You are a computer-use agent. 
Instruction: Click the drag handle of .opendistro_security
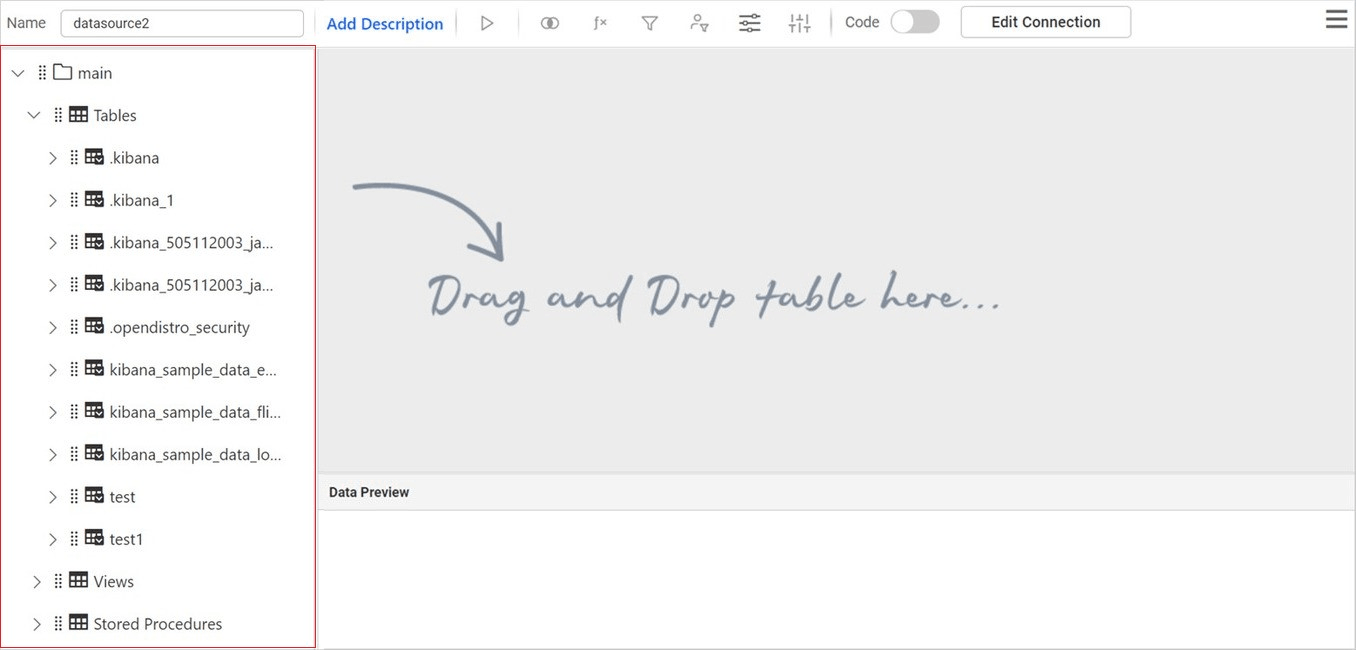click(74, 327)
